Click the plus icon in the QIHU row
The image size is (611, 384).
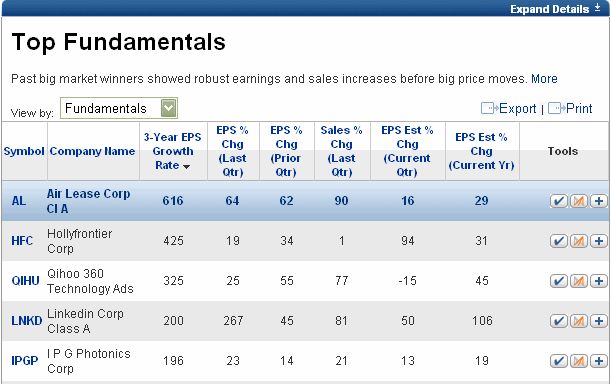coord(599,281)
